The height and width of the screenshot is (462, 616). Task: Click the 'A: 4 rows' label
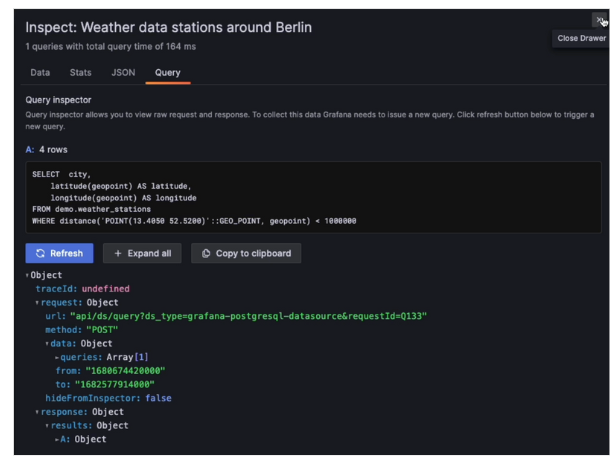(x=46, y=150)
